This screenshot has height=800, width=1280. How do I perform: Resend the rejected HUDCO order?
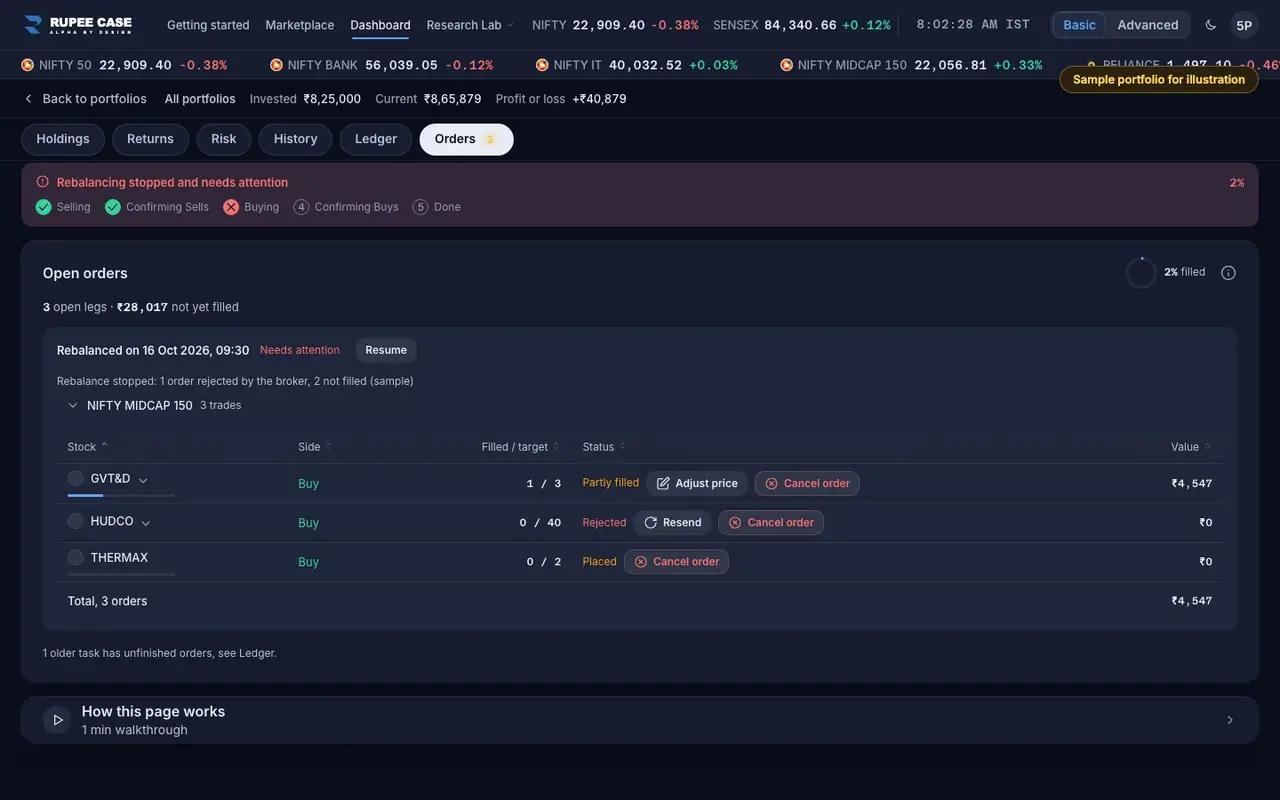(673, 523)
